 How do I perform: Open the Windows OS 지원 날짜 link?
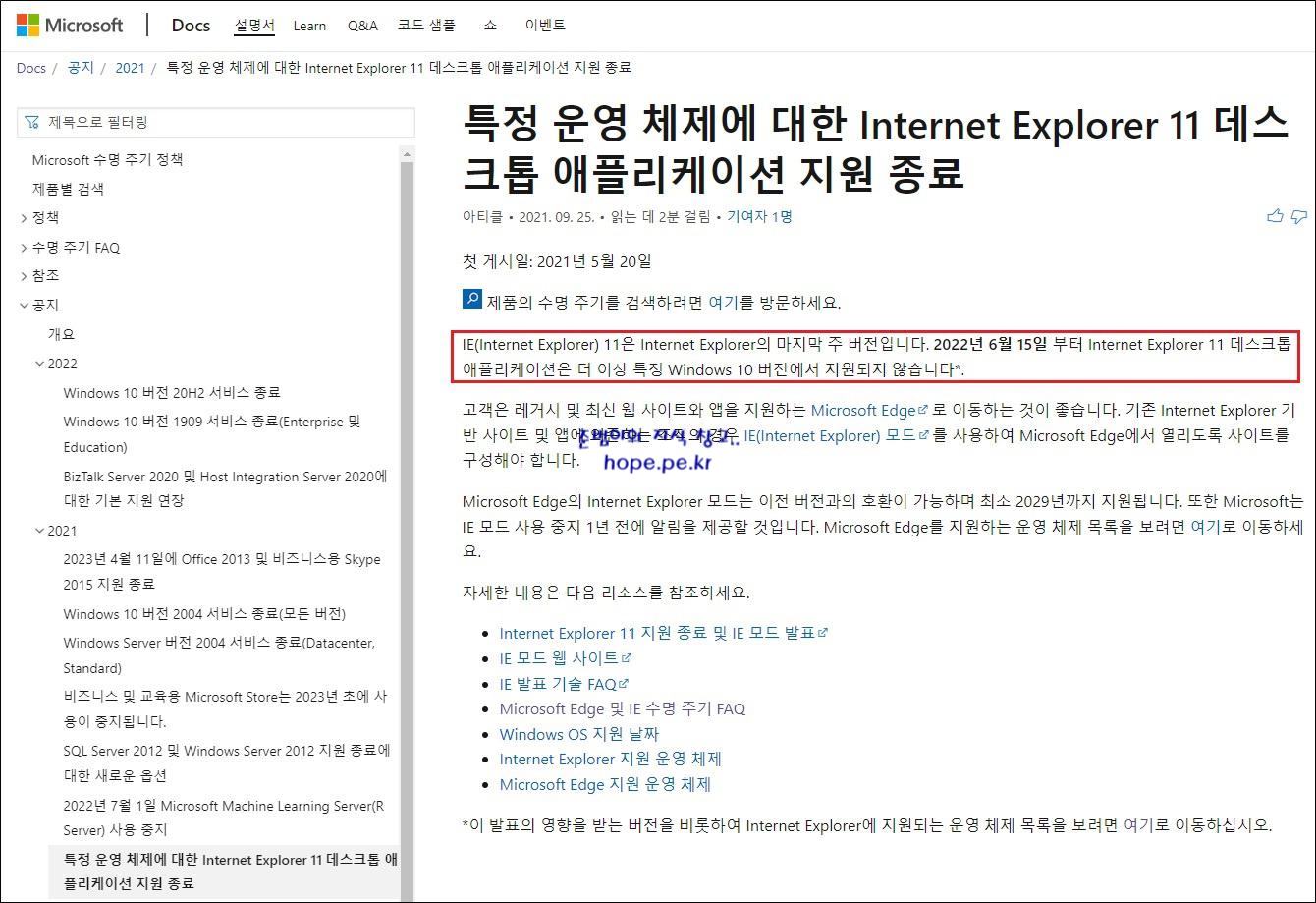click(579, 734)
